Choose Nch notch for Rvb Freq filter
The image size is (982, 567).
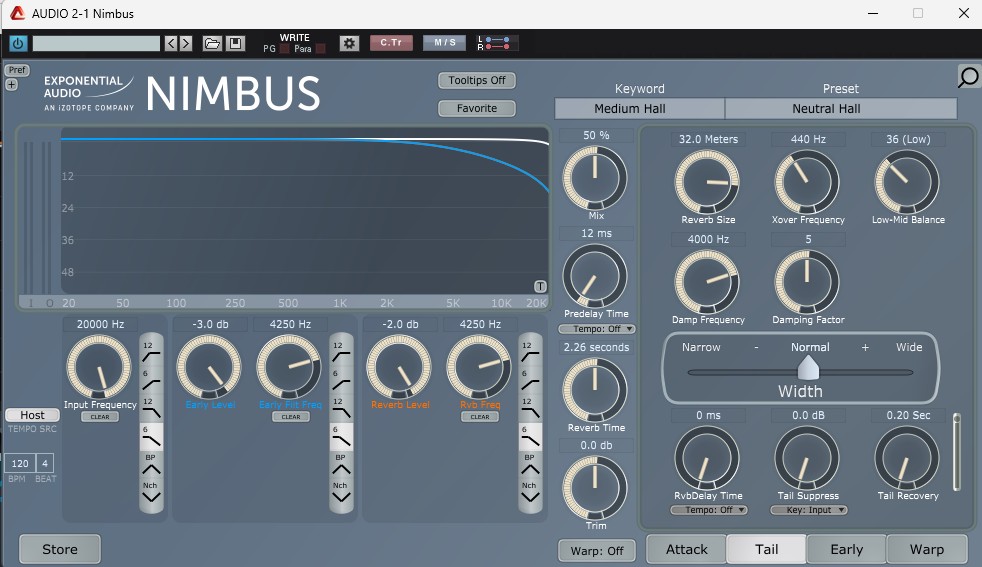(530, 492)
